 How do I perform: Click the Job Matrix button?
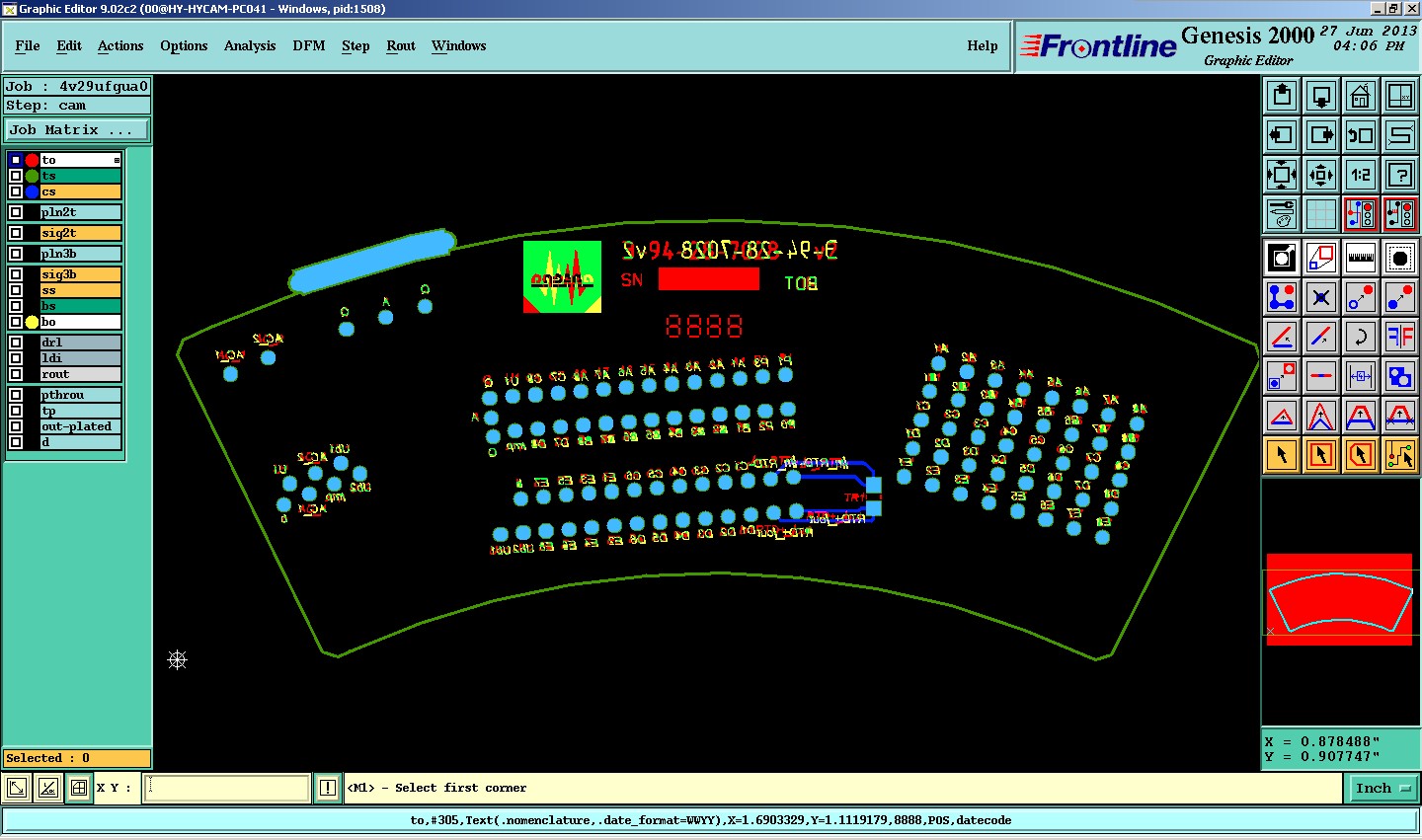pyautogui.click(x=77, y=129)
